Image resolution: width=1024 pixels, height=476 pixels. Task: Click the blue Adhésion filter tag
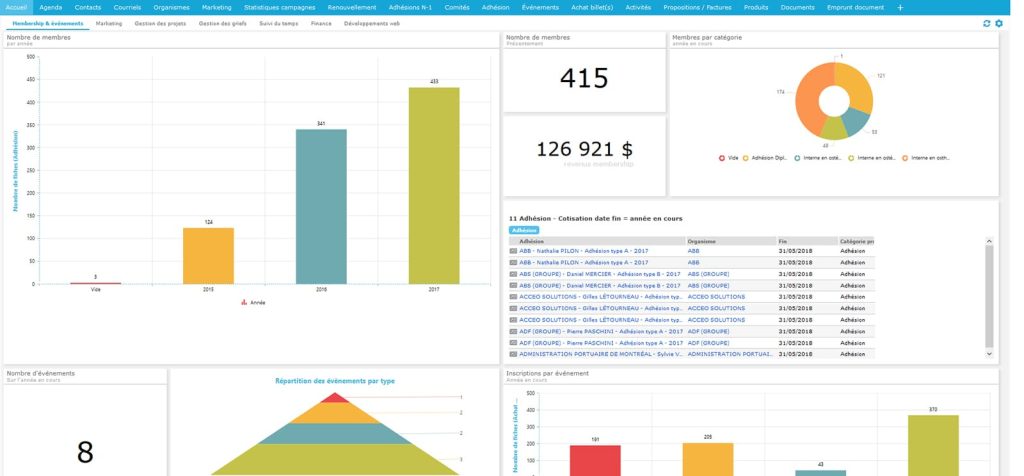pyautogui.click(x=524, y=230)
